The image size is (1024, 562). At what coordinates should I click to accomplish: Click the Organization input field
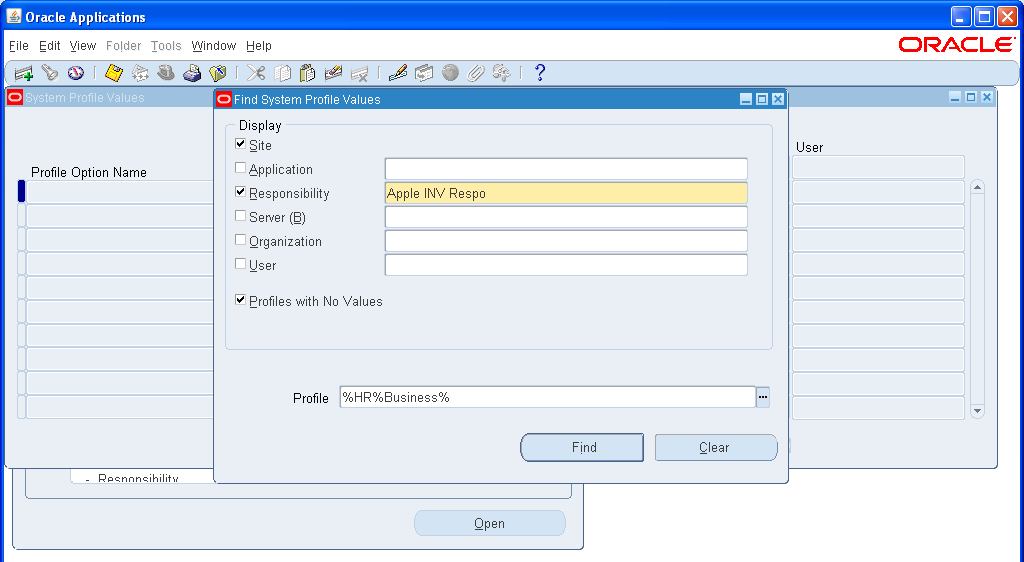click(566, 241)
